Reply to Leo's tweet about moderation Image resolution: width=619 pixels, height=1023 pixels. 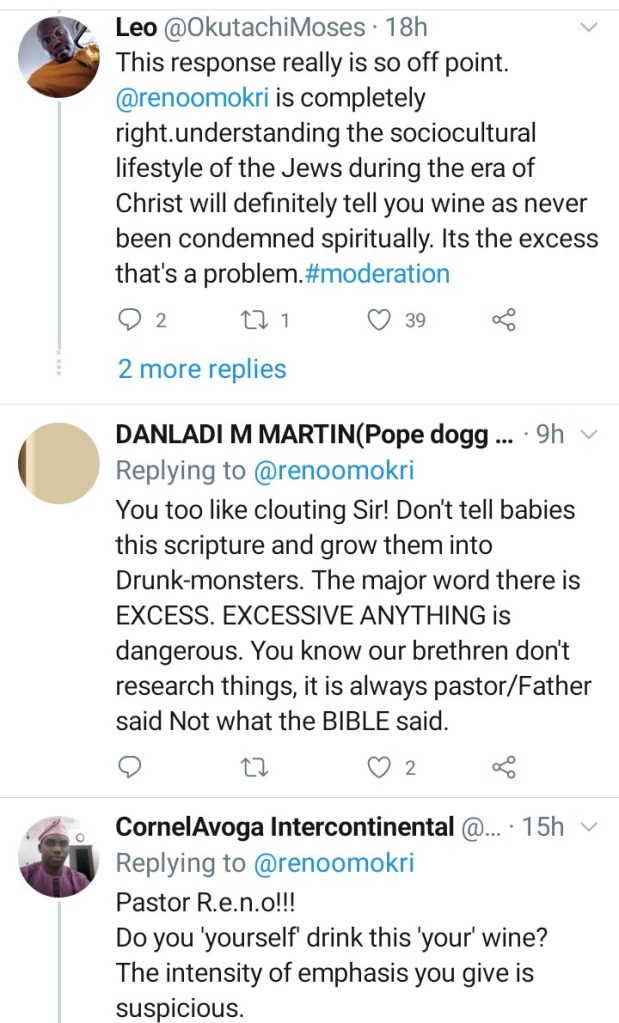pos(131,320)
